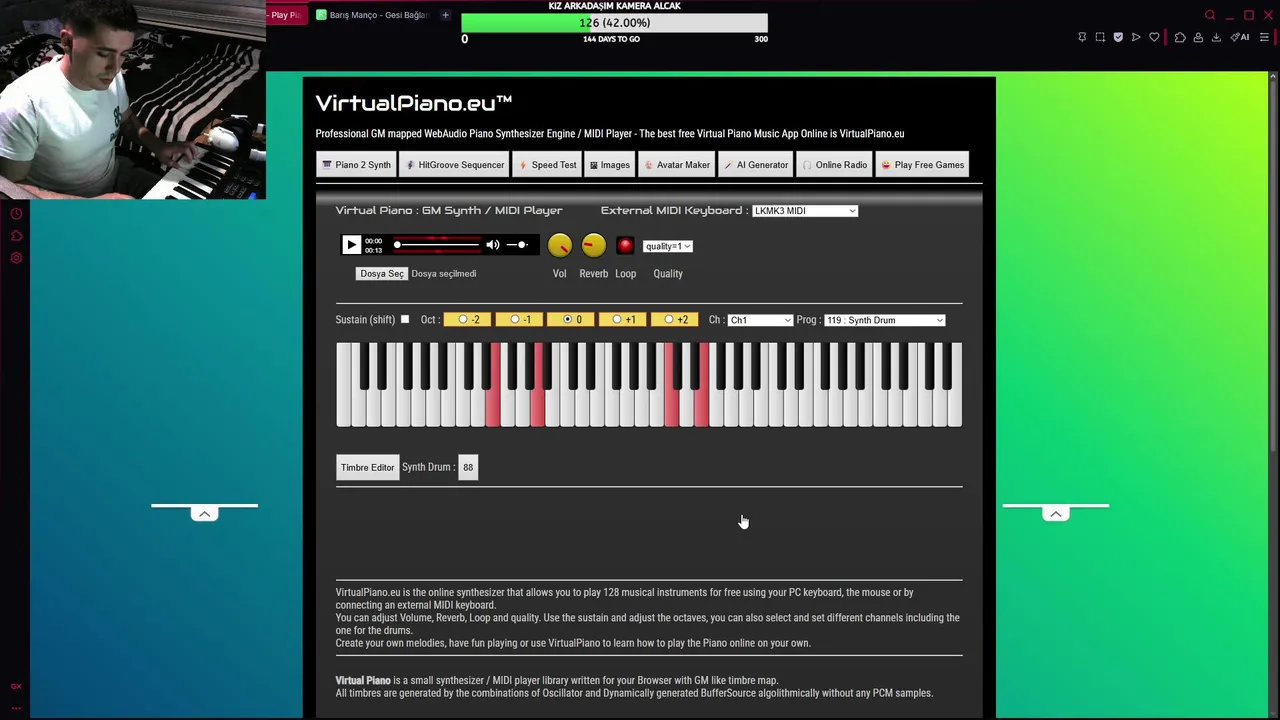Open history clock icon in sidebar
1280x720 pixels.
coord(16,214)
